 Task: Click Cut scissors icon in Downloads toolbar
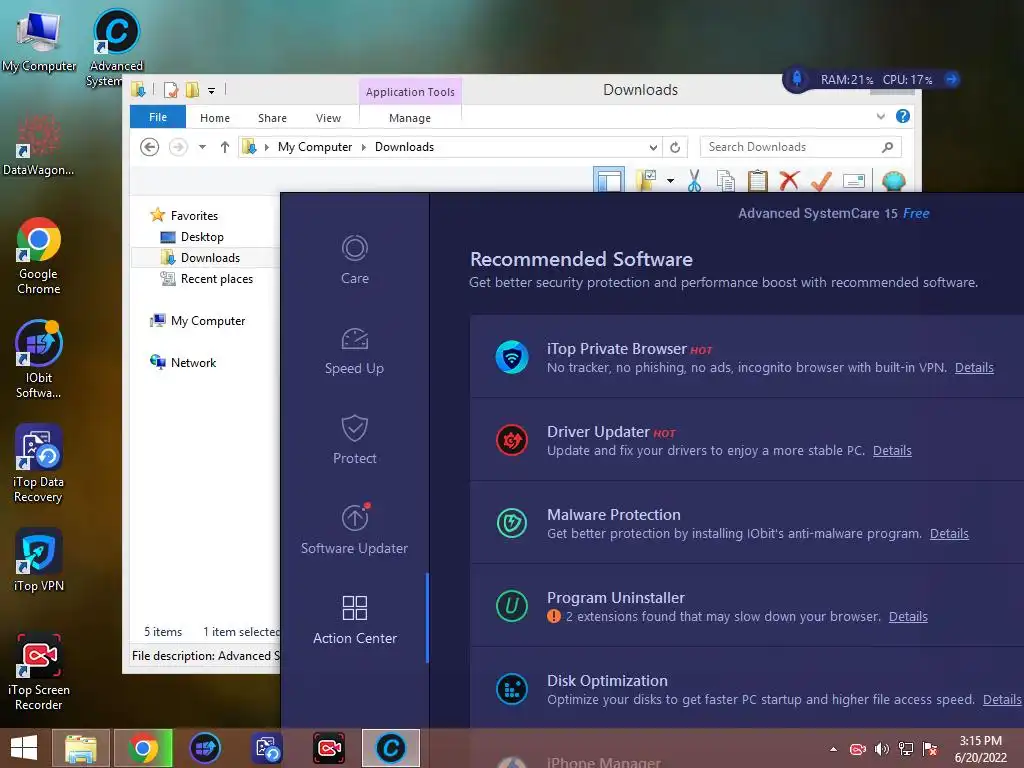coord(694,180)
